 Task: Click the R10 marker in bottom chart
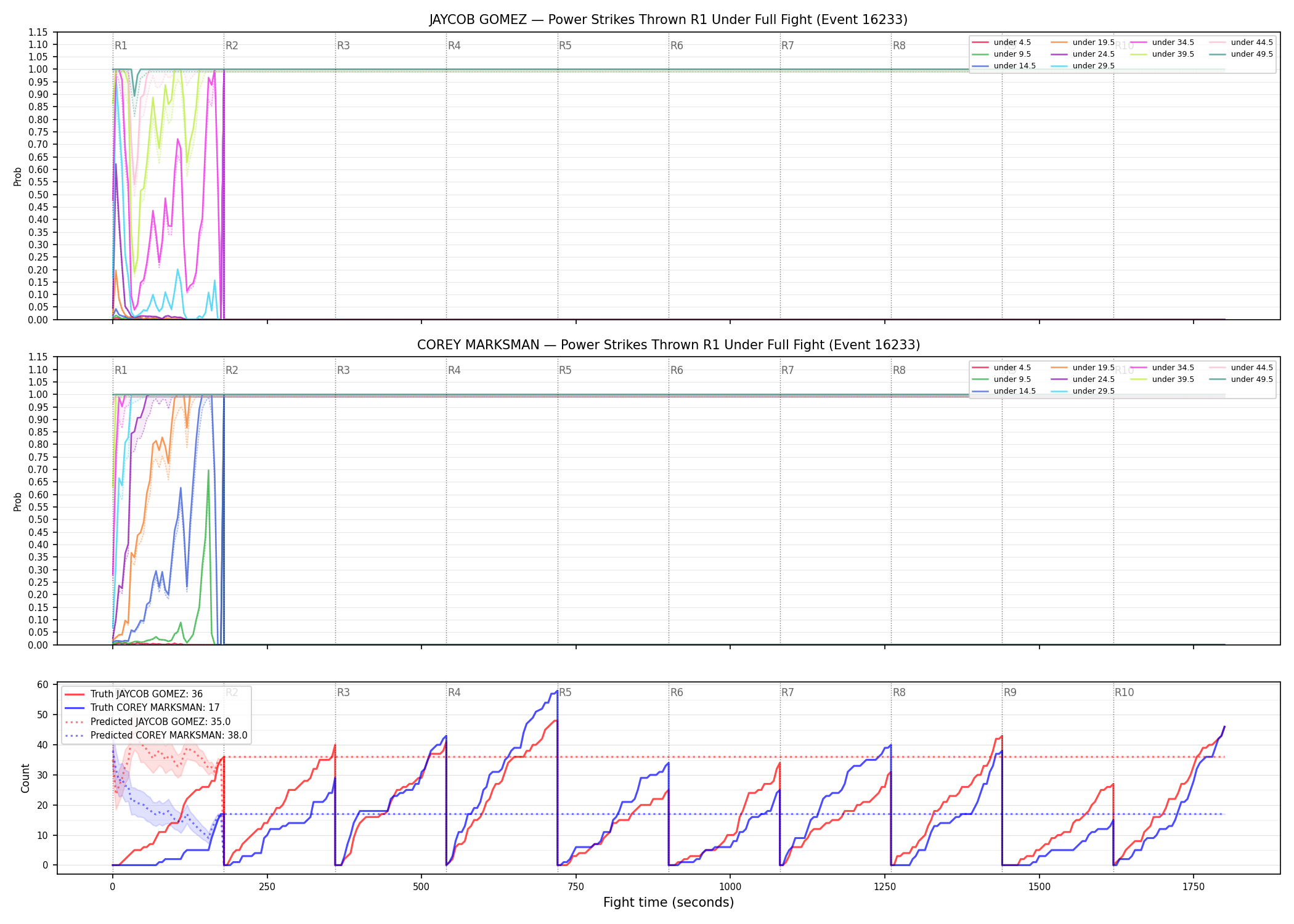pyautogui.click(x=1124, y=692)
